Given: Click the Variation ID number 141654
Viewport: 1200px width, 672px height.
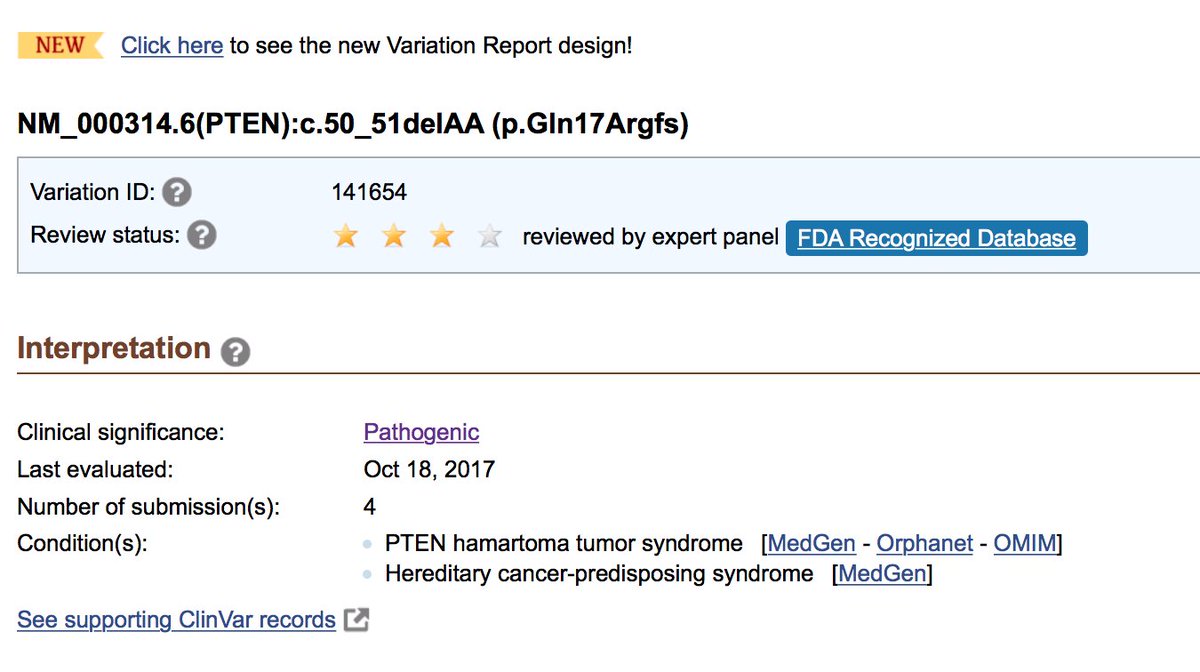Looking at the screenshot, I should click(x=369, y=192).
